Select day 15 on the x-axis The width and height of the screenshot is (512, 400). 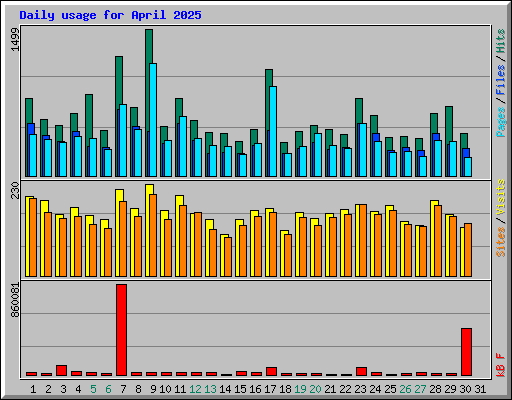240,389
